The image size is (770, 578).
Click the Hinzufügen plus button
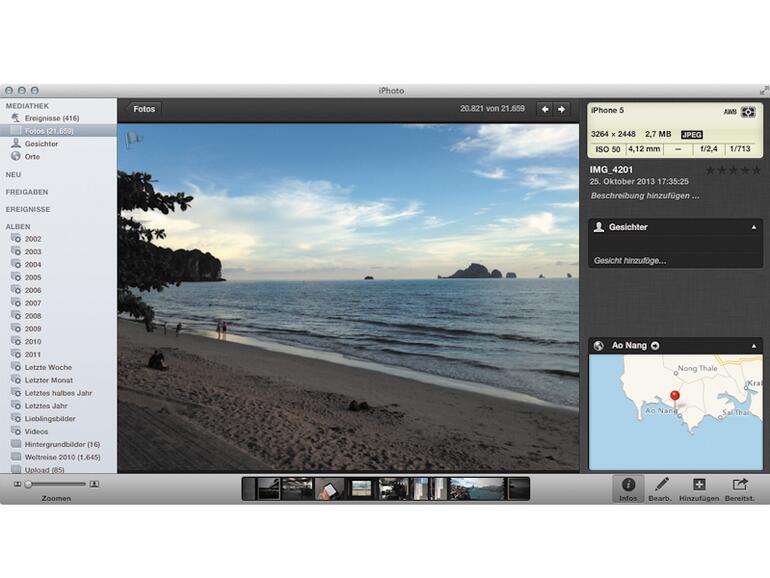tap(699, 489)
